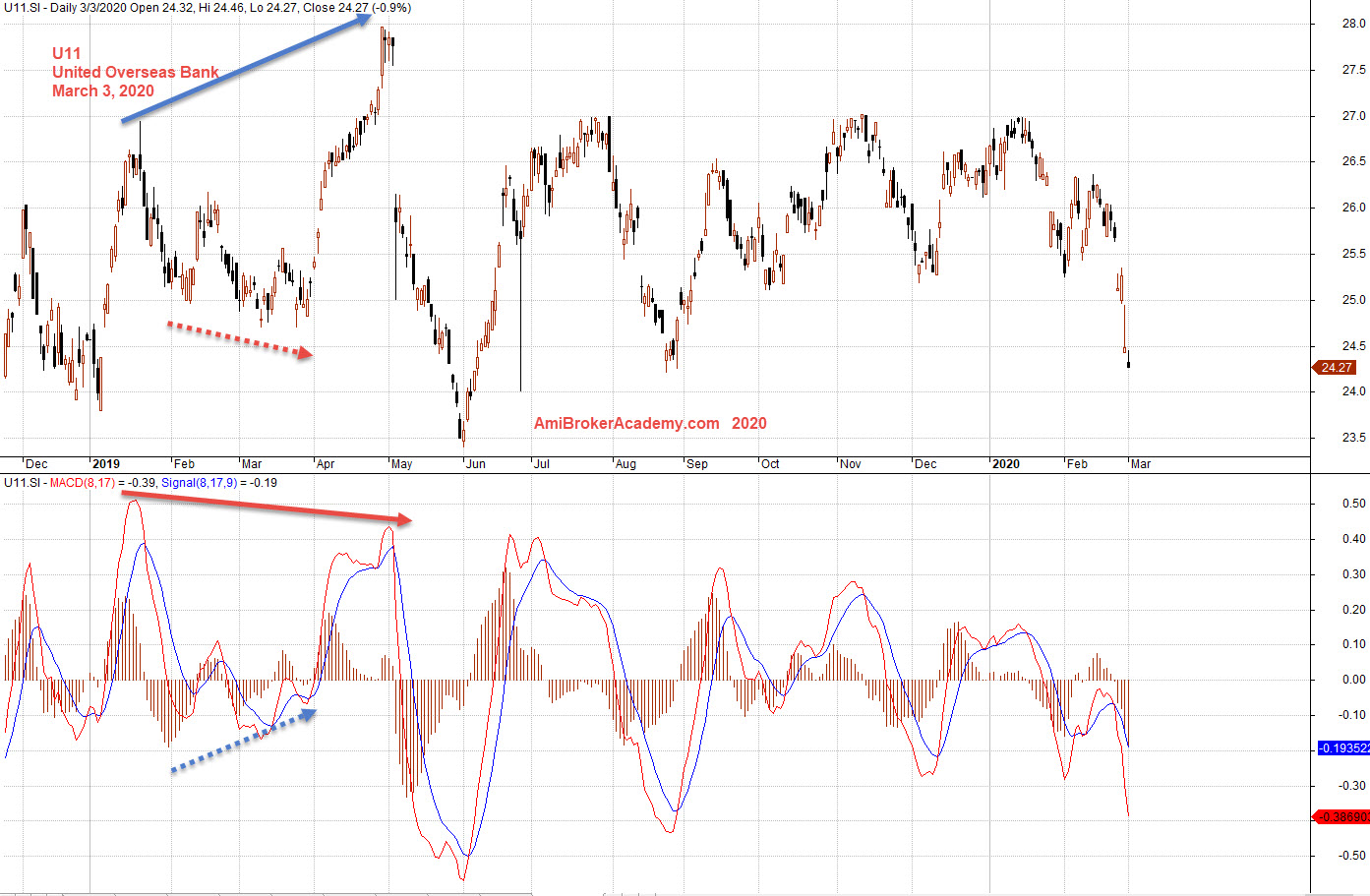Screen dimensions: 1370x896
Task: Click the 2020 year marker on time axis
Action: pos(1006,464)
